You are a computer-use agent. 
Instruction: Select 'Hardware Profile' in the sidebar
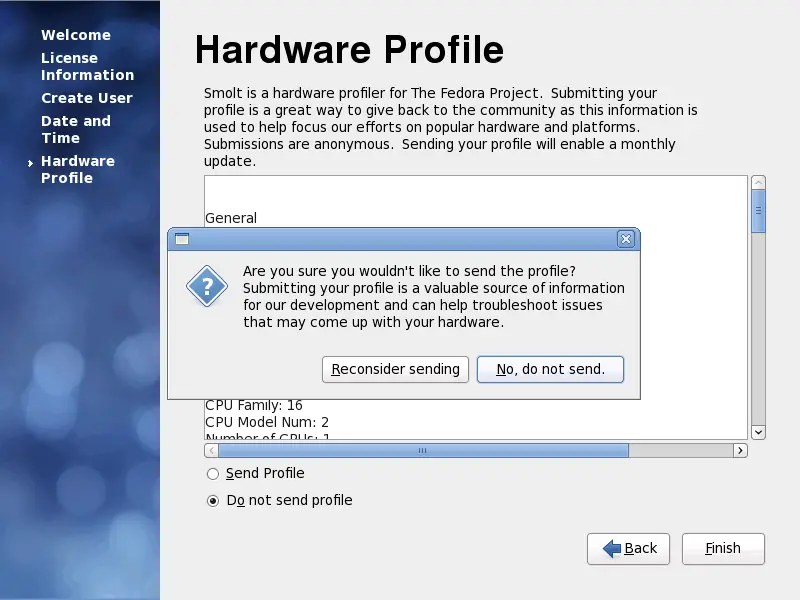[x=78, y=169]
